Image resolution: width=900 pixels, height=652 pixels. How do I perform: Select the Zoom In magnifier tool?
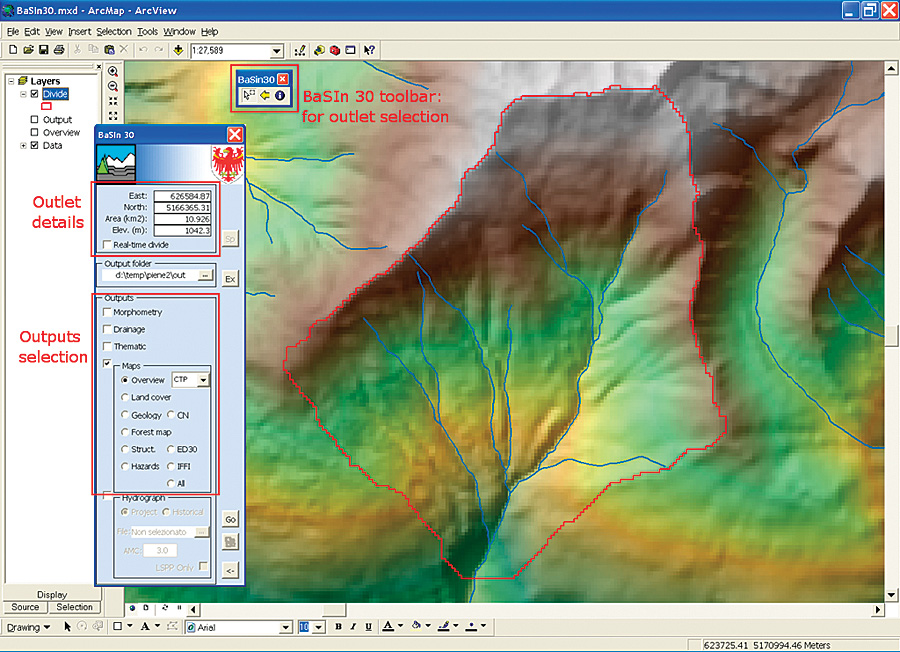113,72
